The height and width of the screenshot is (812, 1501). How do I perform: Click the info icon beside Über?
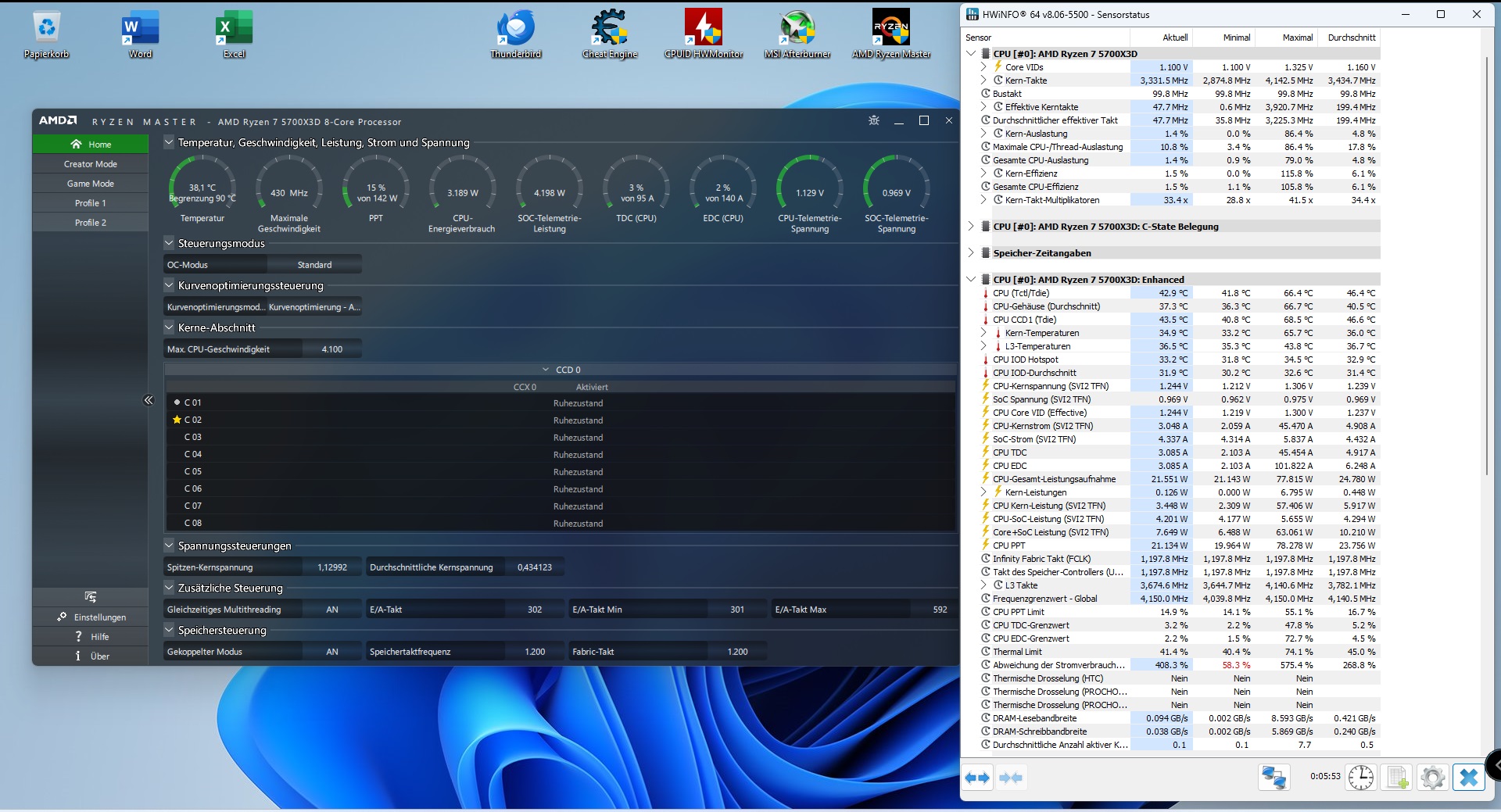pos(78,656)
